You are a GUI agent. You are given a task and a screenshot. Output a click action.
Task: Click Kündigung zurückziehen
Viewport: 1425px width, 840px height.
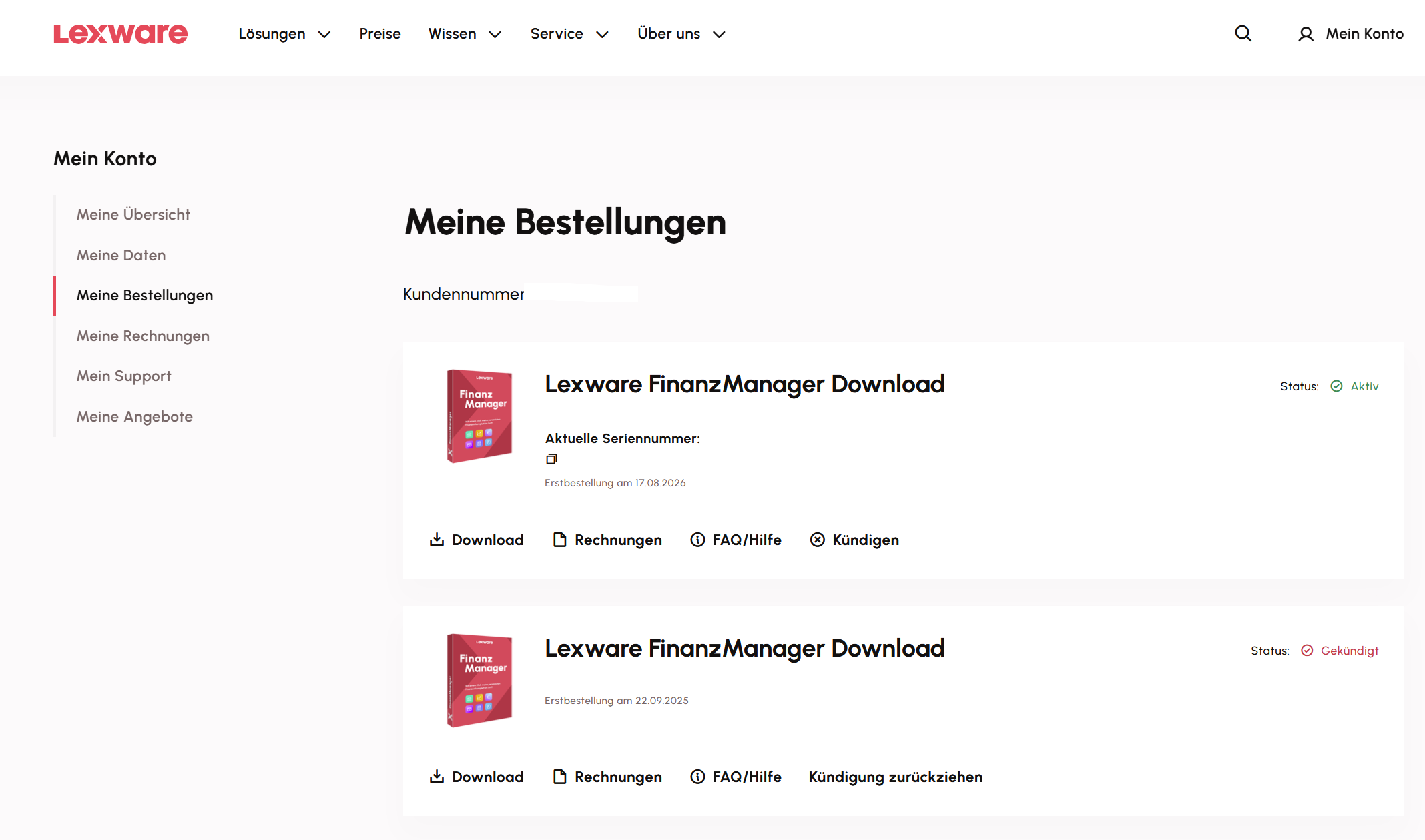(x=896, y=777)
